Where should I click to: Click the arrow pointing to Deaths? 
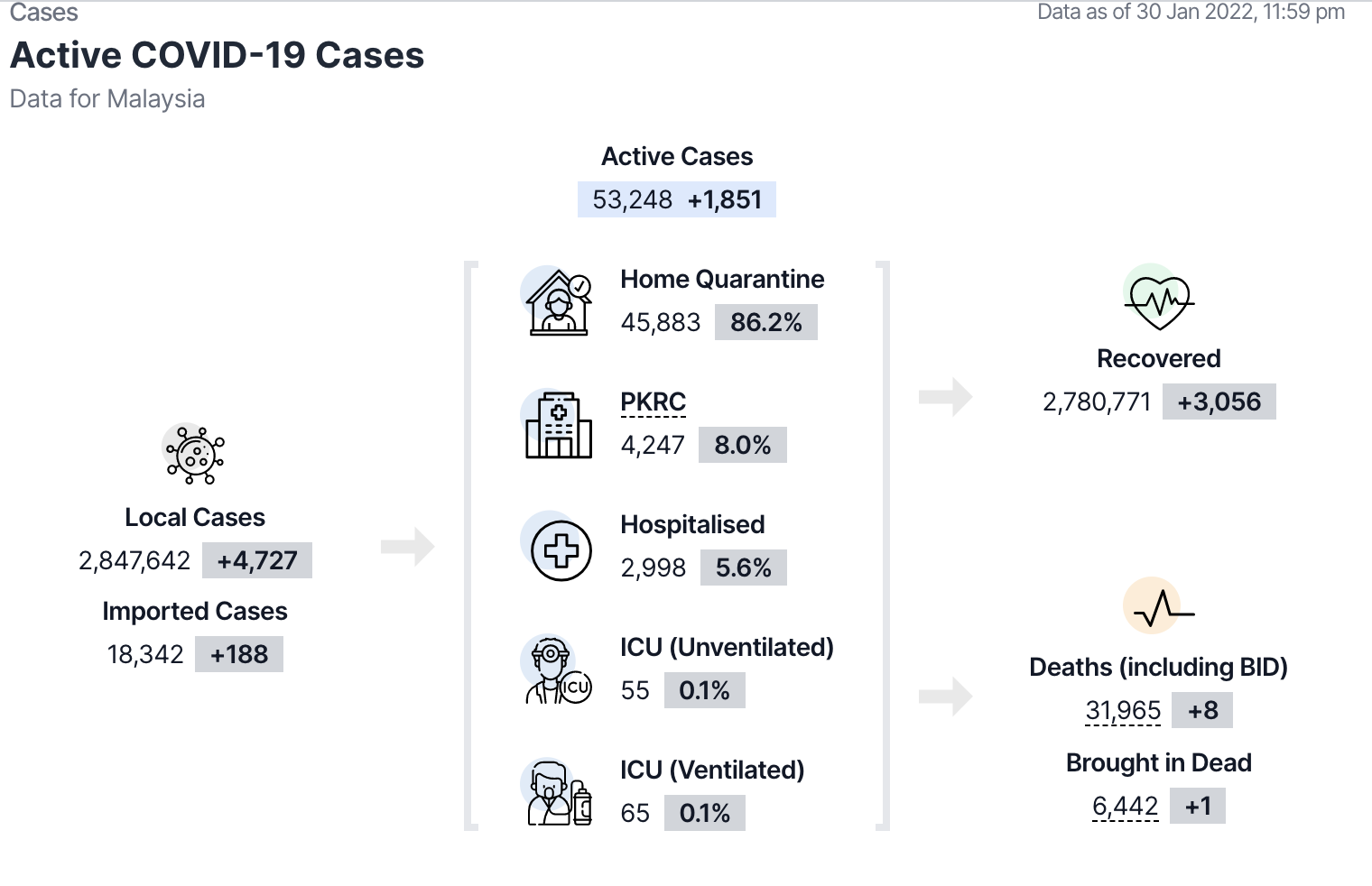[x=945, y=697]
